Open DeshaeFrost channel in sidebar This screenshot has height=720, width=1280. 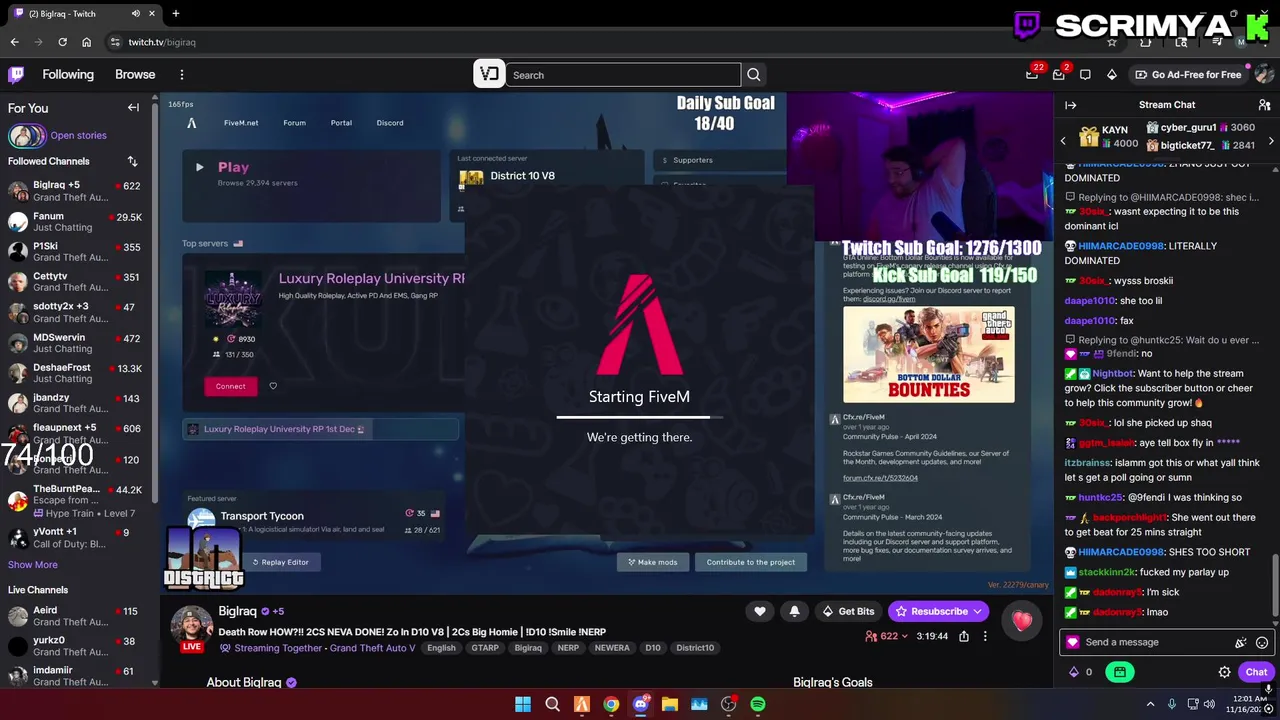76,373
